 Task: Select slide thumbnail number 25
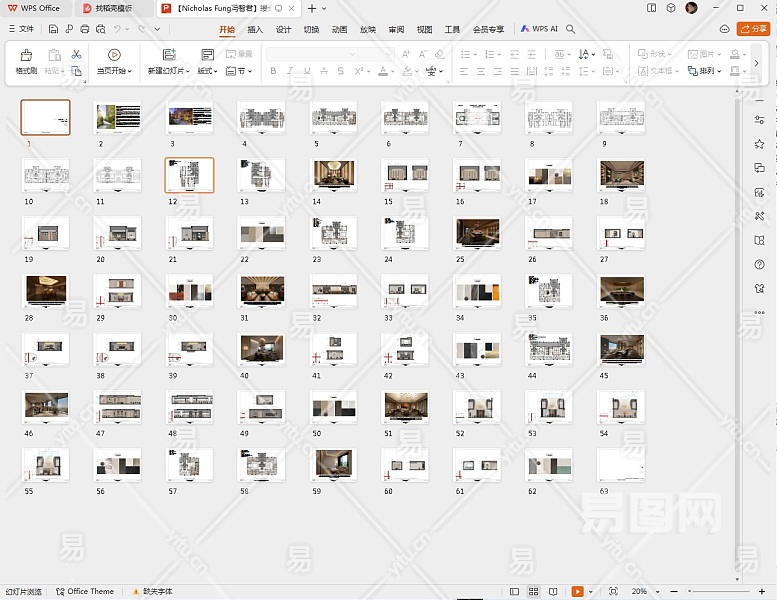coord(477,233)
